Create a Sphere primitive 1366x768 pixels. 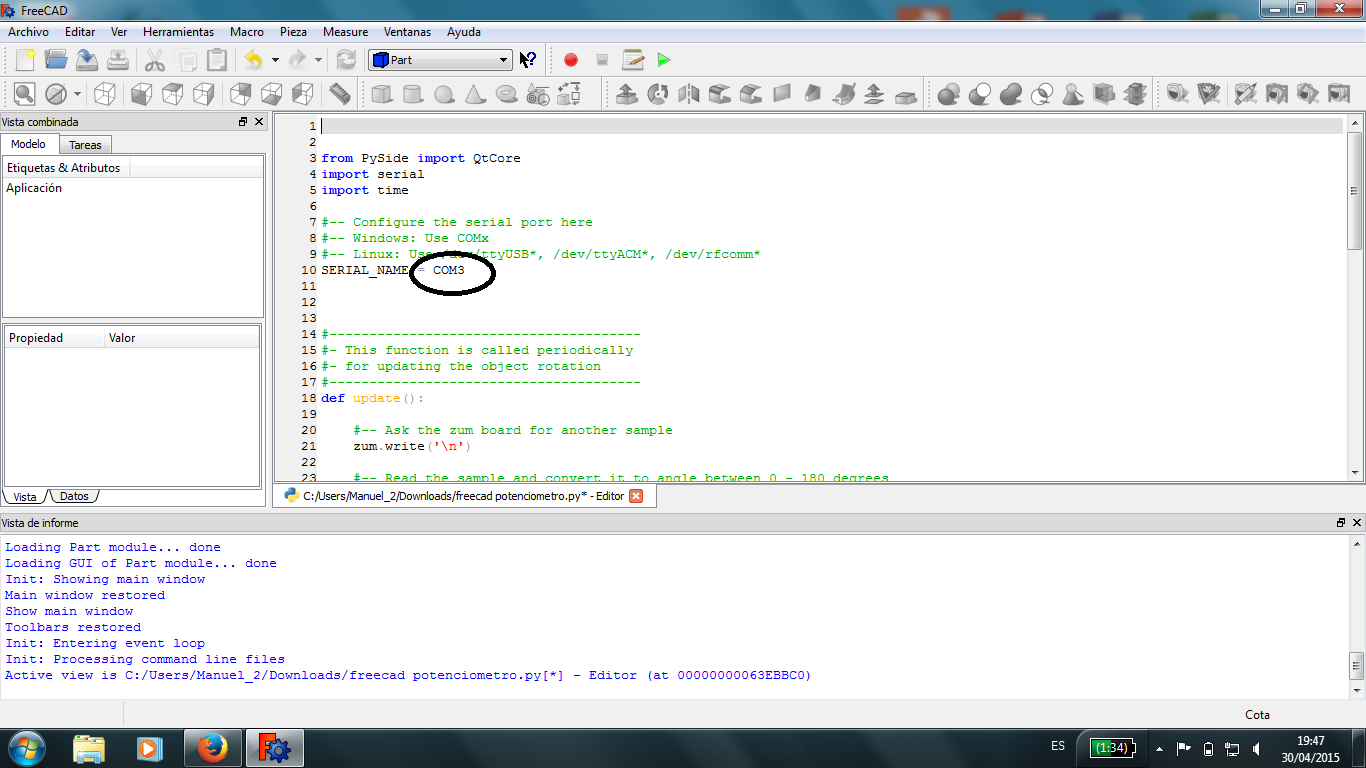tap(444, 94)
